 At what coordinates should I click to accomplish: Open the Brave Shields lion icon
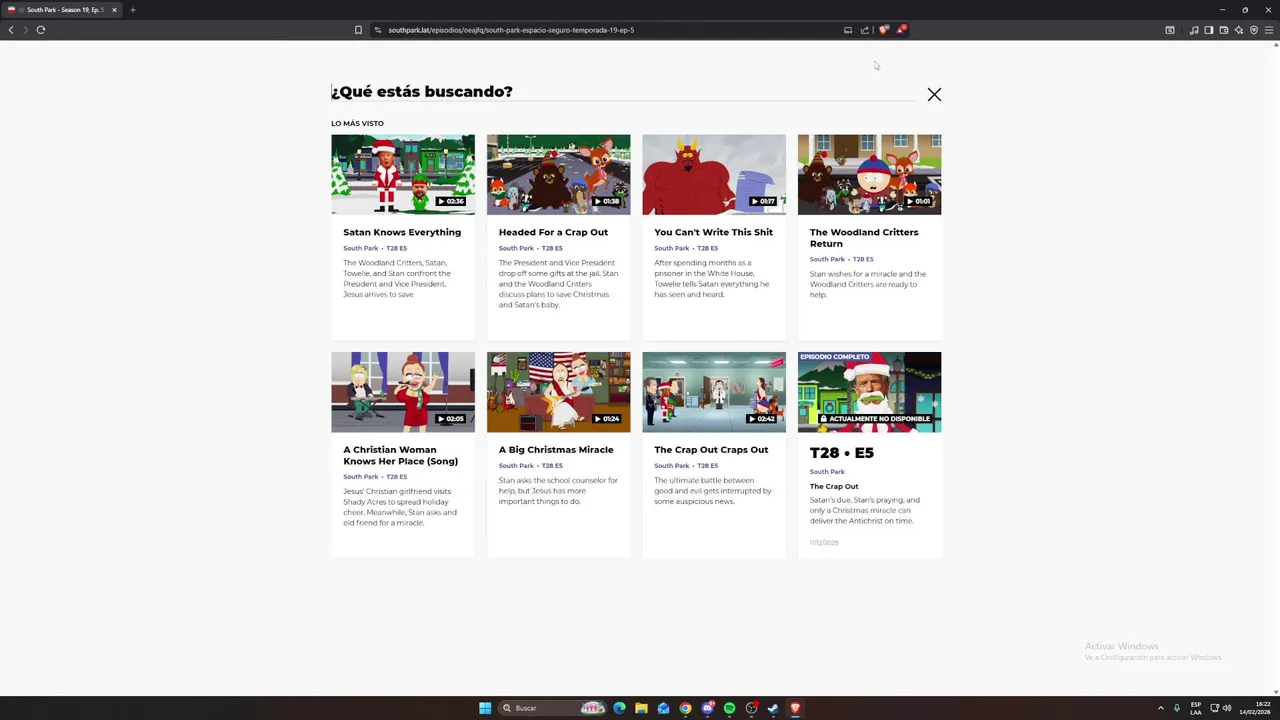point(883,30)
